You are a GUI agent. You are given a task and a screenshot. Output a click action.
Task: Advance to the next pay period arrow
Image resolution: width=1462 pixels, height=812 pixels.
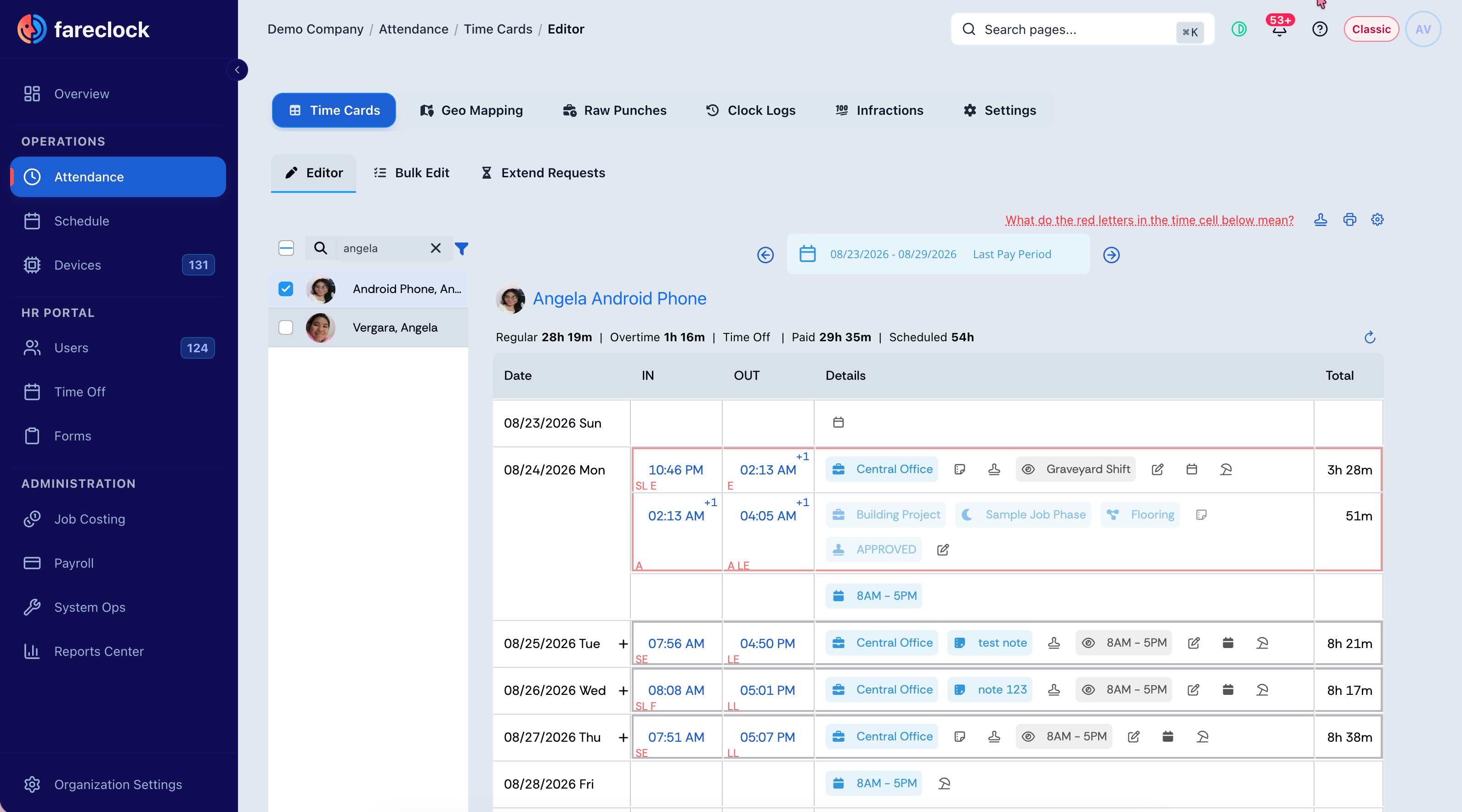pos(1111,255)
